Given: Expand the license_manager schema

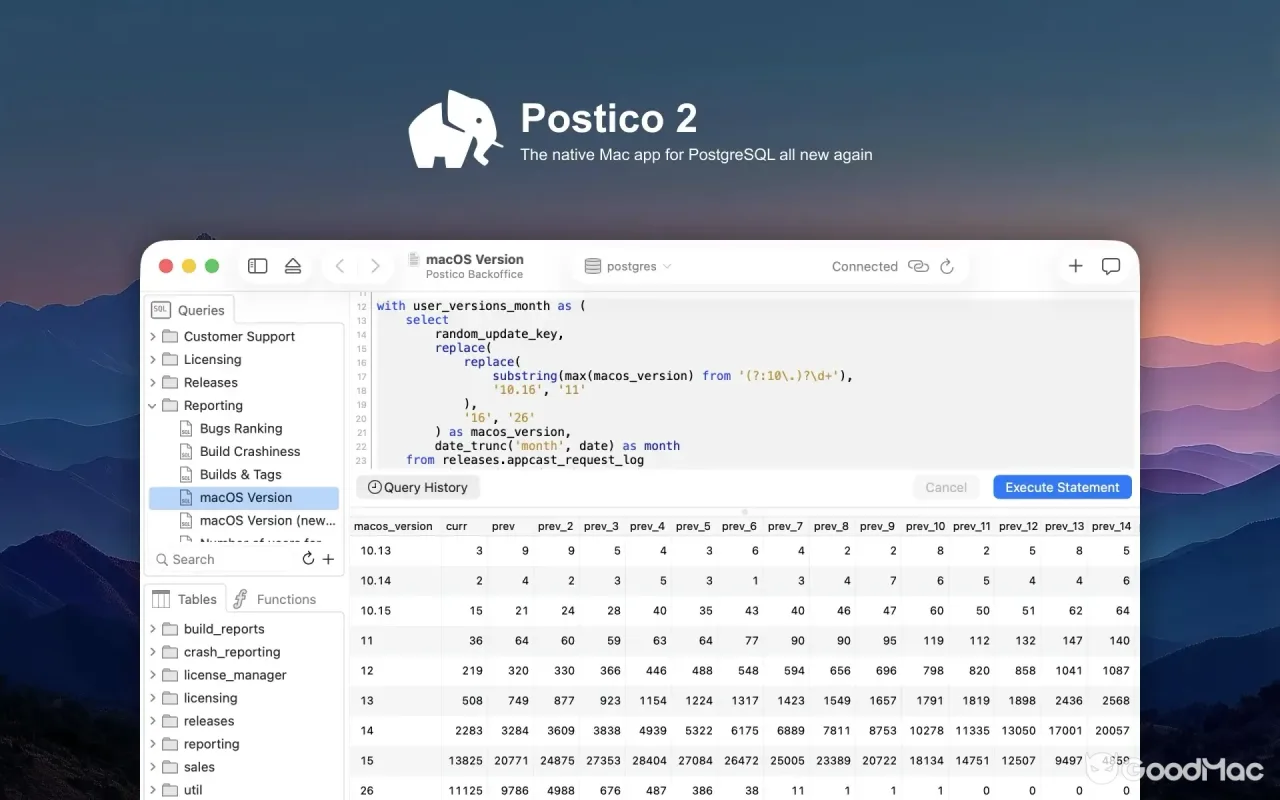Looking at the screenshot, I should (153, 675).
